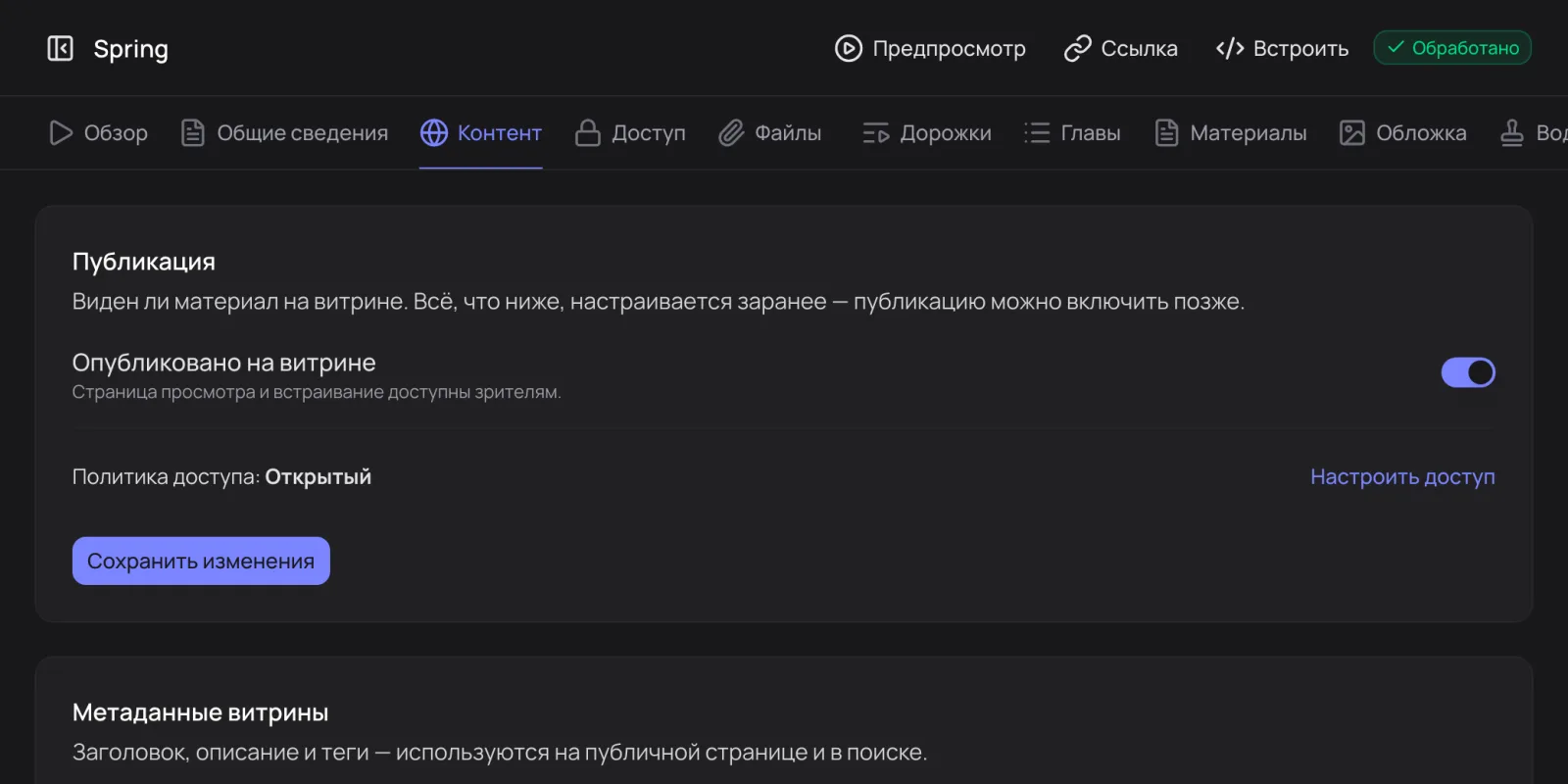Click the Опубликовано на витрине label
Image resolution: width=1568 pixels, height=784 pixels.
224,363
